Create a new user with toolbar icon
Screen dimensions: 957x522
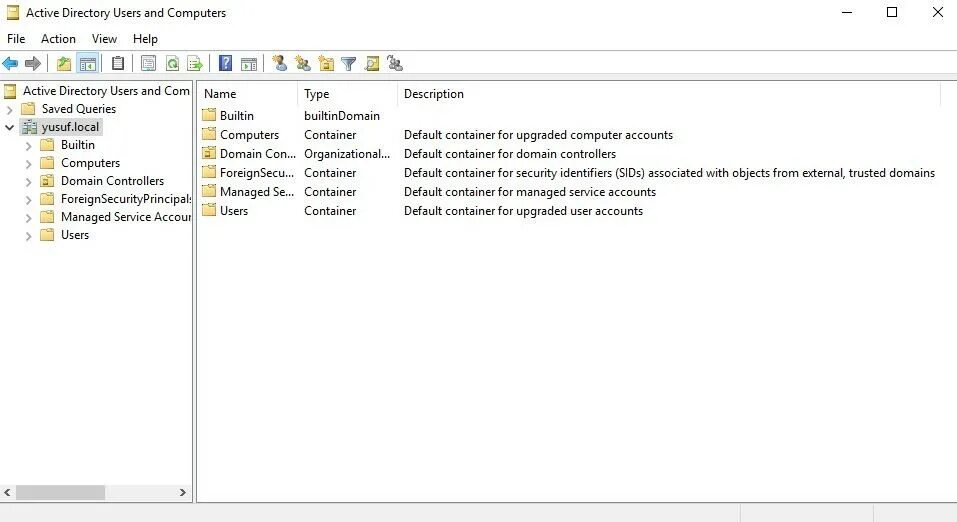(x=280, y=63)
